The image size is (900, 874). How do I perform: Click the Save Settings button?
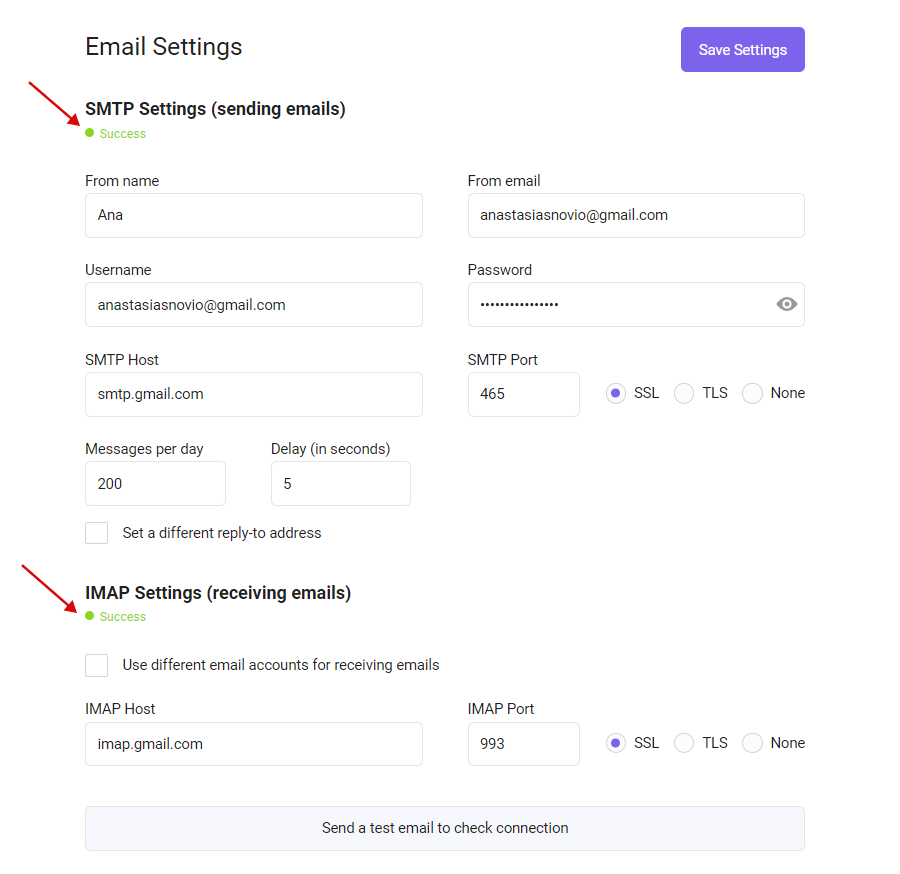click(x=743, y=49)
